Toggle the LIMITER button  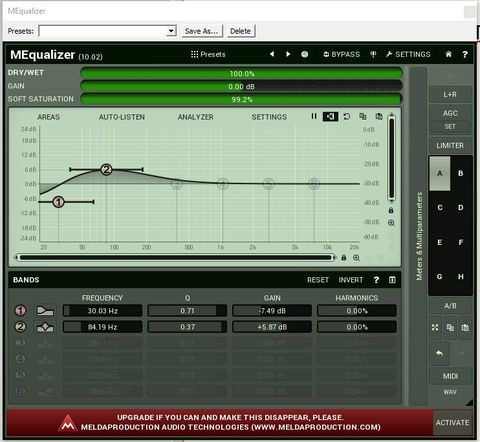tap(450, 146)
